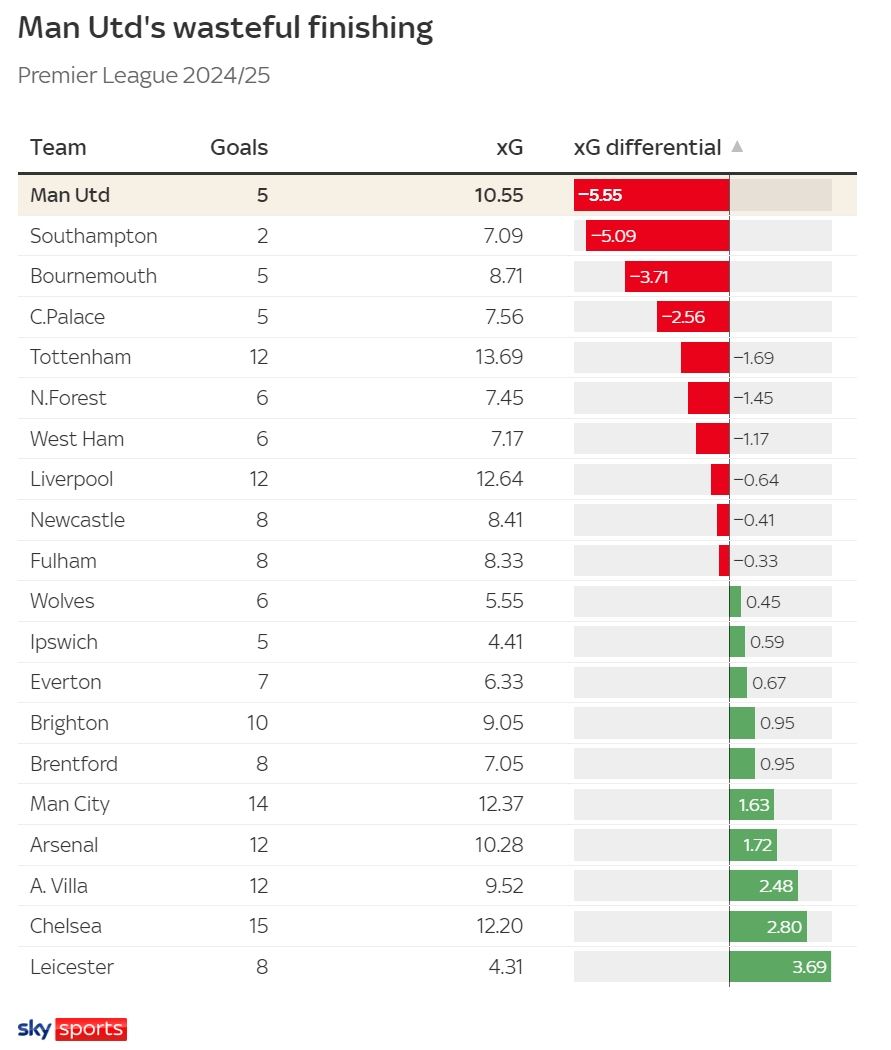The image size is (891, 1050).
Task: Click the Tottenham team name
Action: [80, 357]
